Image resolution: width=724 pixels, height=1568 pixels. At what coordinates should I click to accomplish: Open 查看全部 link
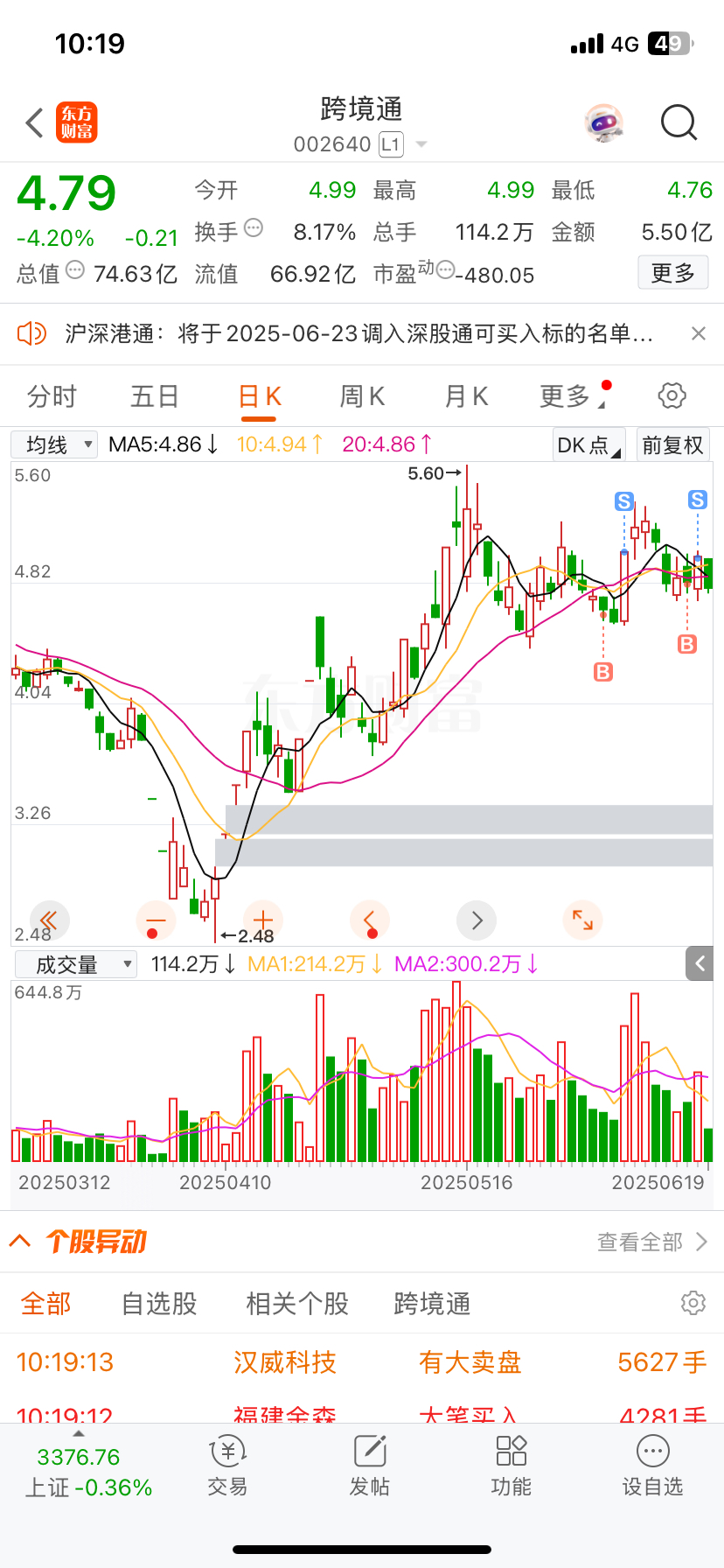[x=652, y=1242]
